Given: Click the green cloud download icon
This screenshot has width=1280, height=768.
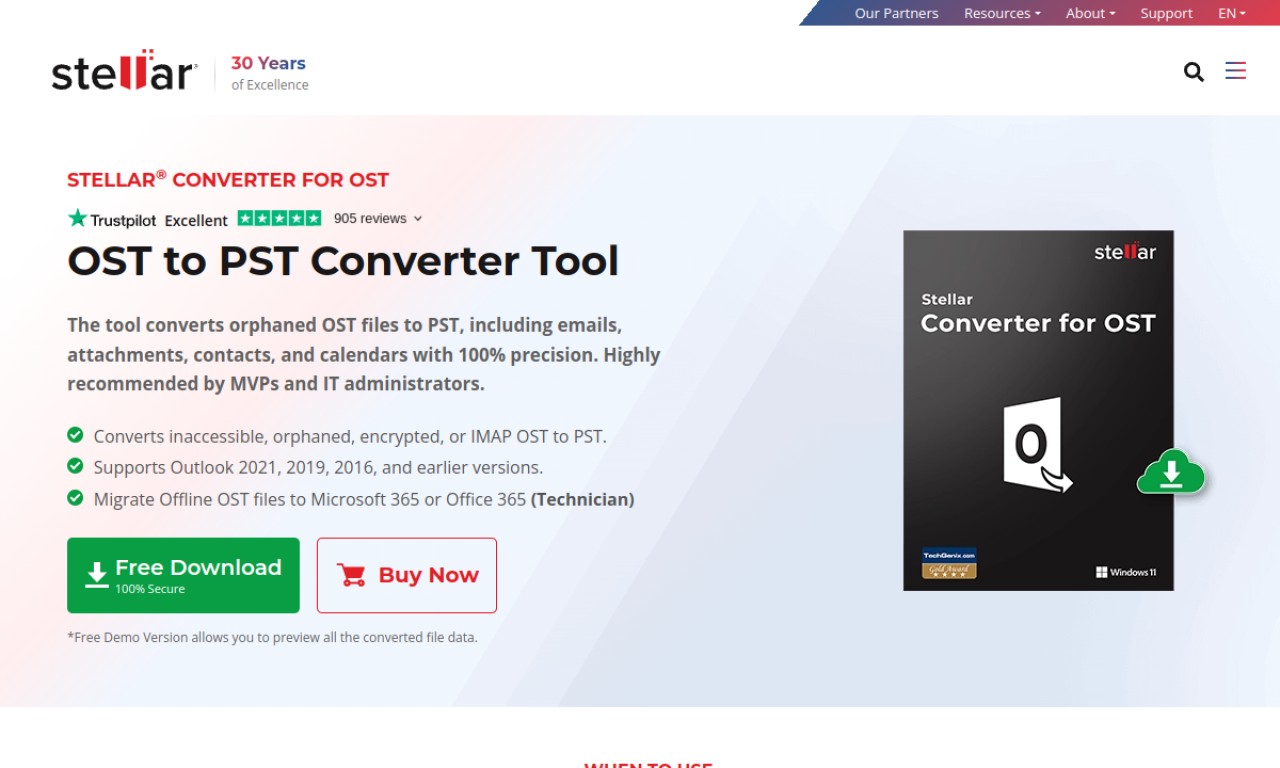Looking at the screenshot, I should 1172,471.
